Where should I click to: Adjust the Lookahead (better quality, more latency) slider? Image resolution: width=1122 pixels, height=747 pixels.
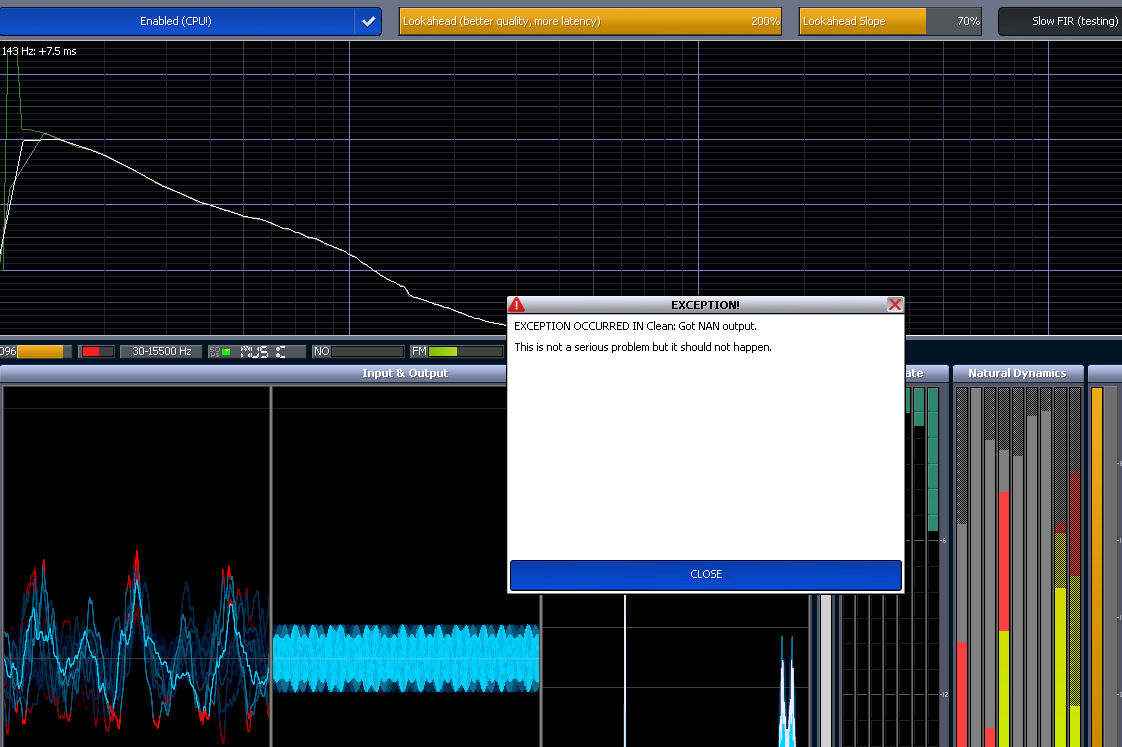pos(590,21)
